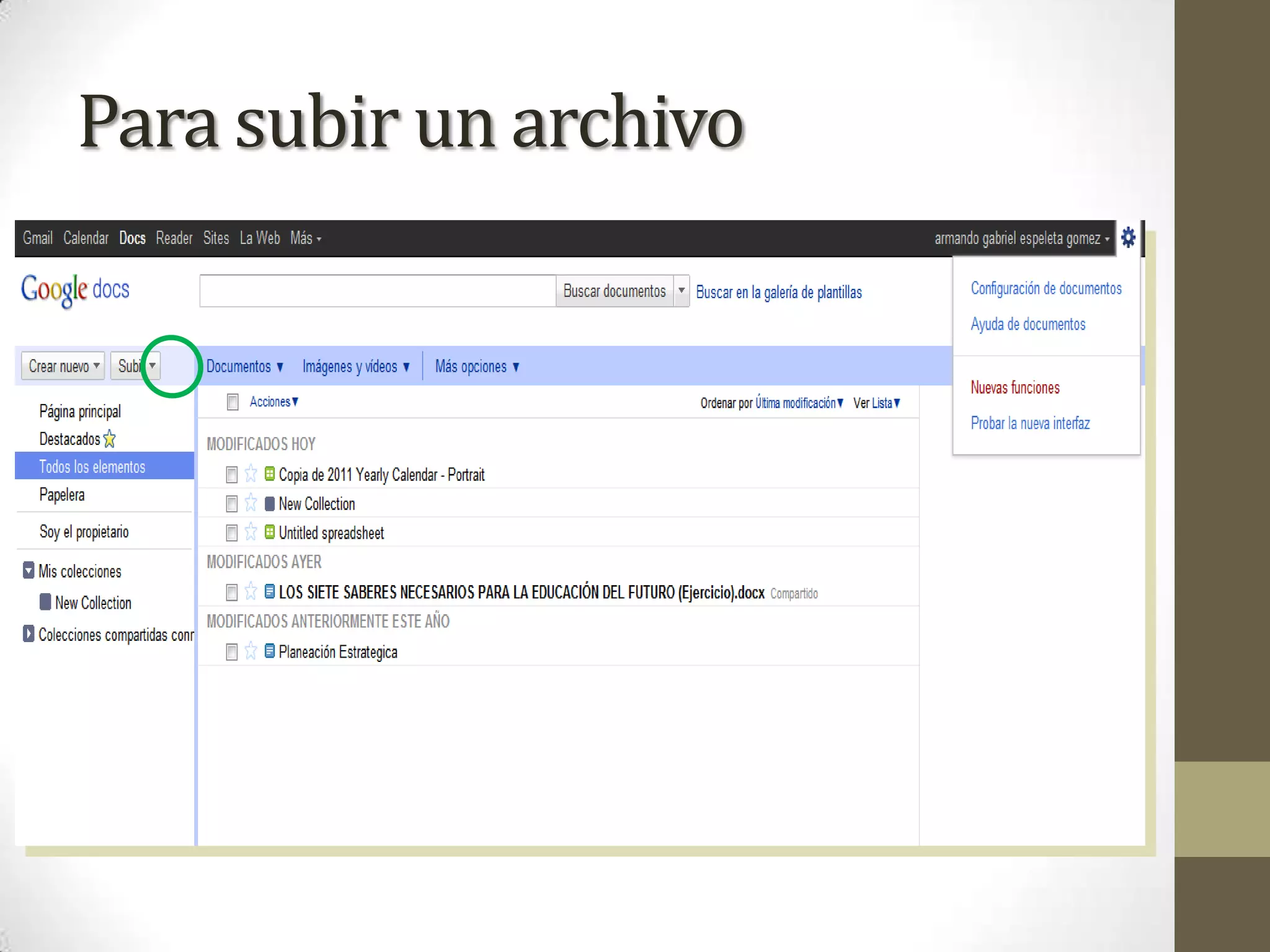
Task: Check the Copia de 2011 Yearly Calendar checkbox
Action: pyautogui.click(x=231, y=475)
